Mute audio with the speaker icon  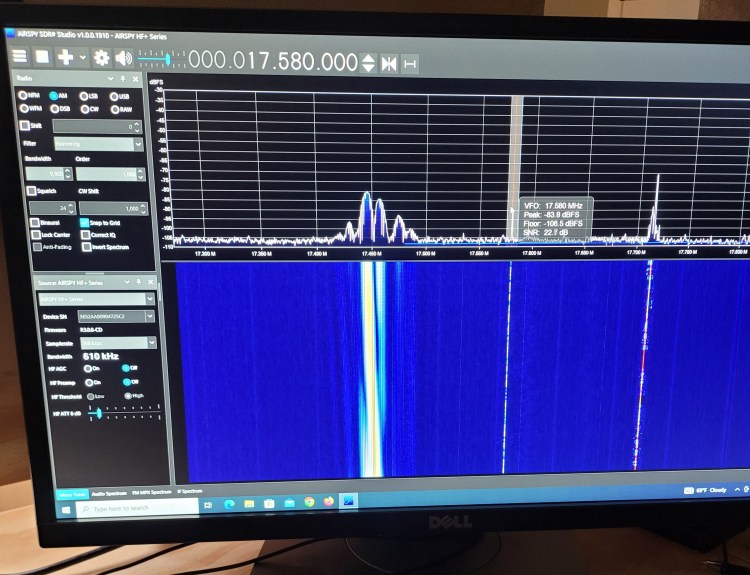click(x=124, y=58)
